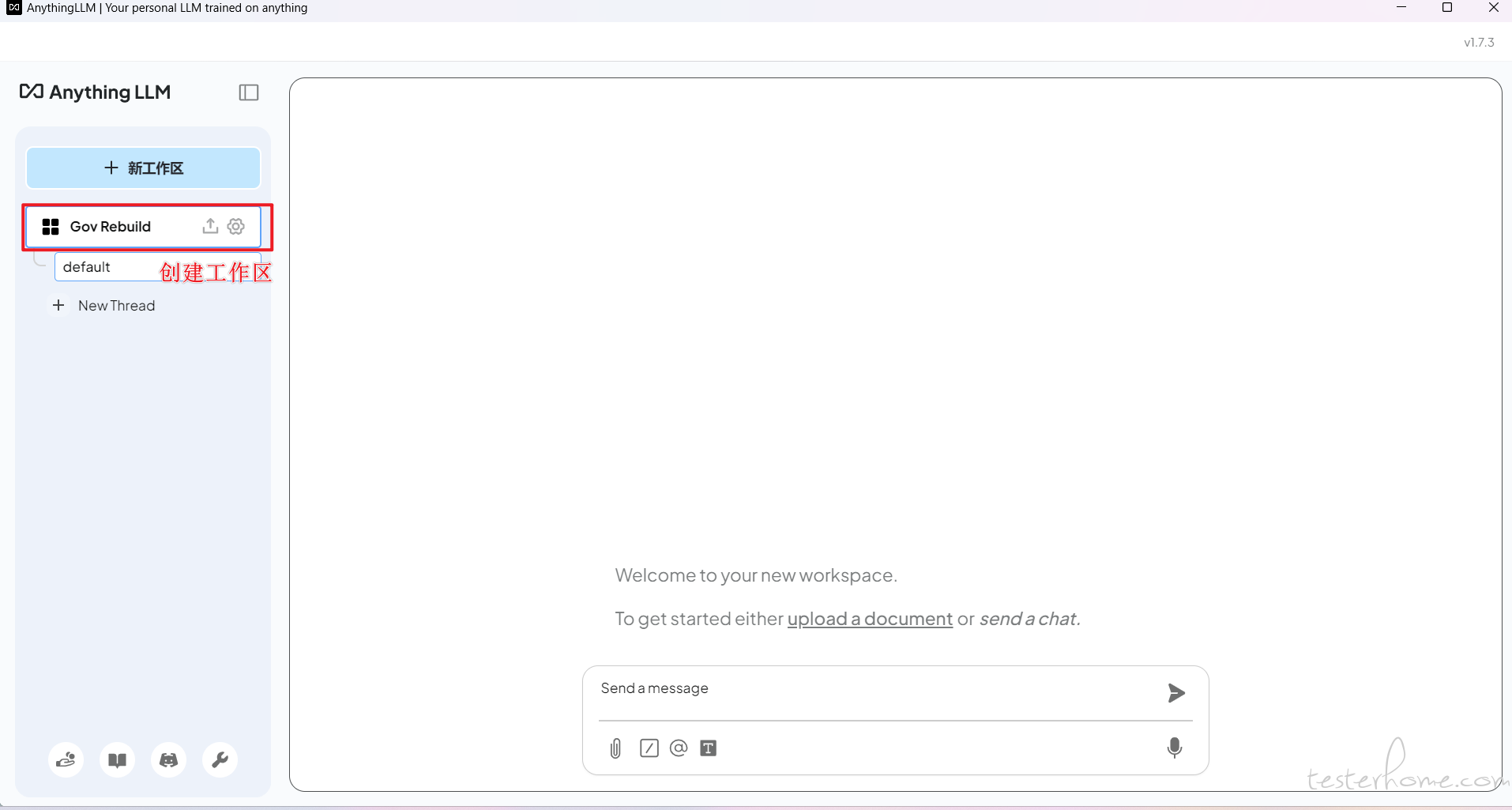Click the plus icon beside New Thread
Screen dimensions: 1512x810
[58, 306]
